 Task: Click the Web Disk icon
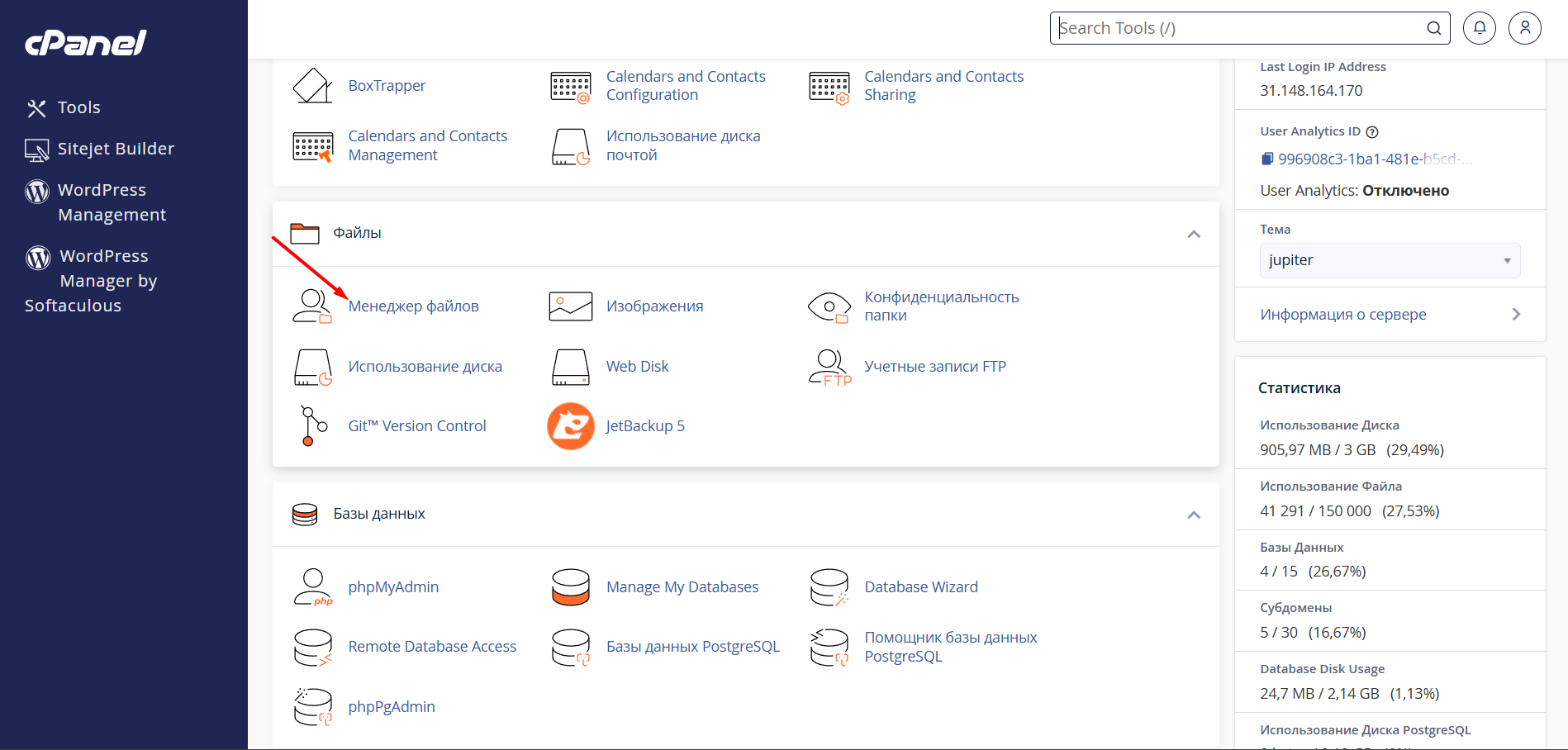click(x=571, y=367)
